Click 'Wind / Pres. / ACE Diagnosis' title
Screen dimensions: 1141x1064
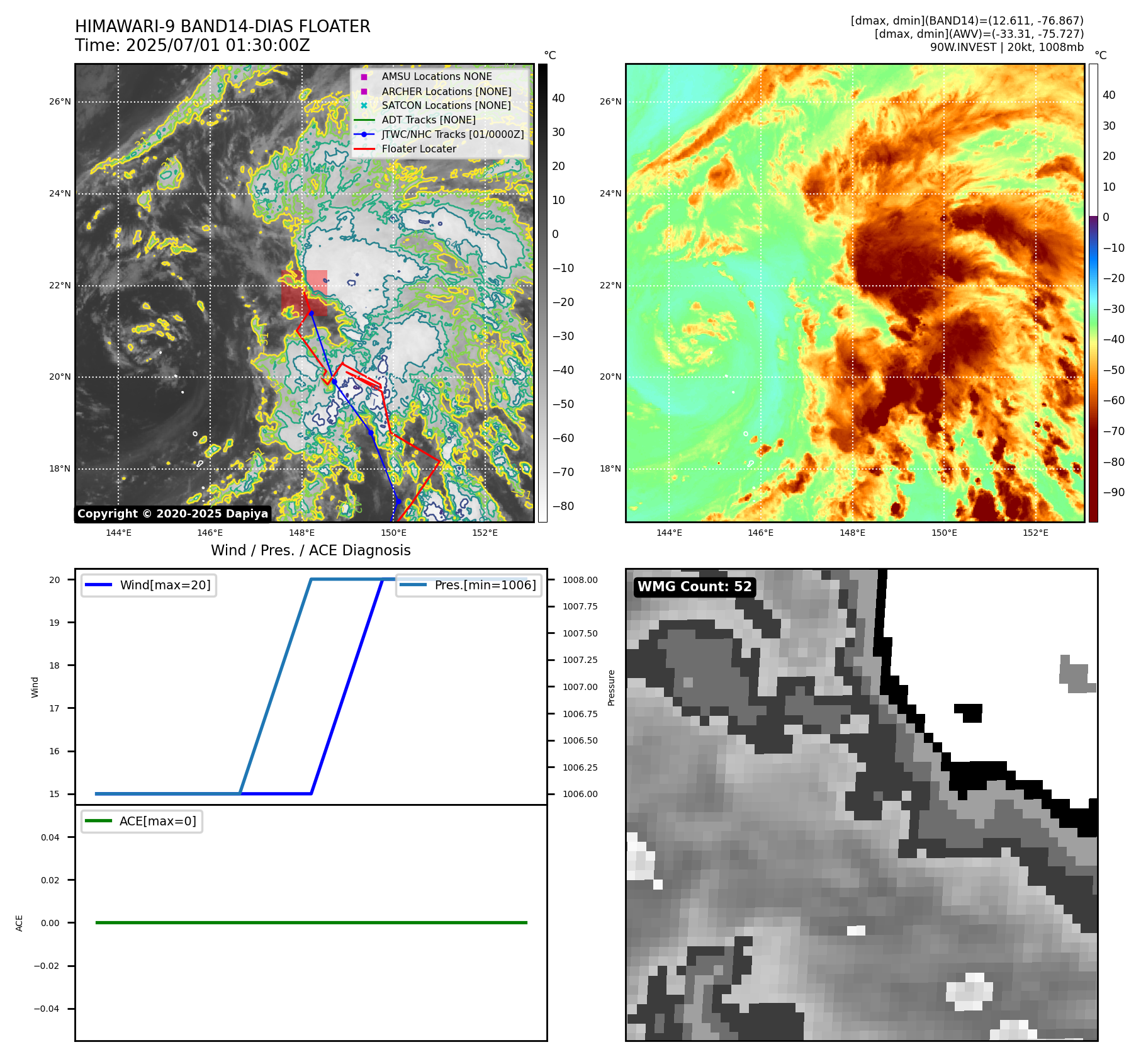(x=311, y=550)
